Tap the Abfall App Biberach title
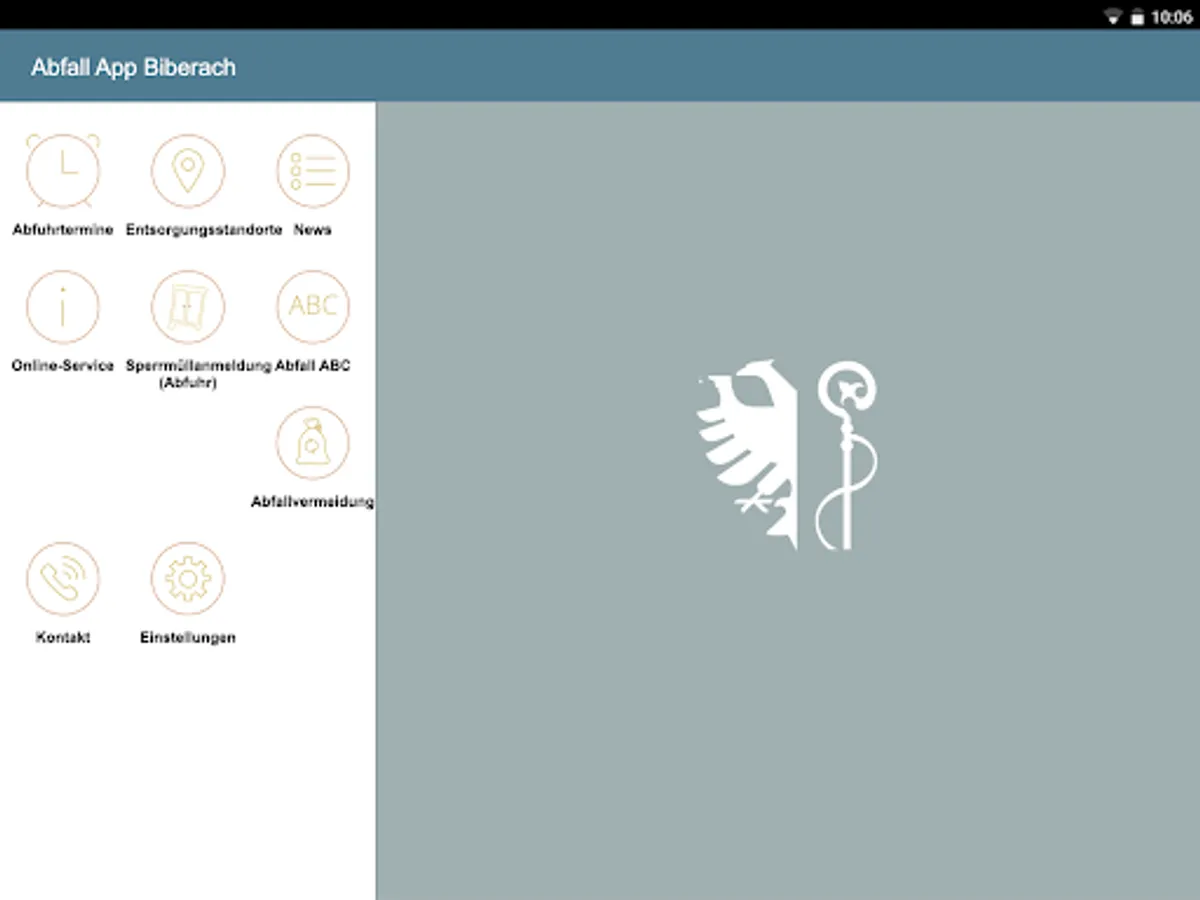Image resolution: width=1200 pixels, height=900 pixels. point(133,67)
